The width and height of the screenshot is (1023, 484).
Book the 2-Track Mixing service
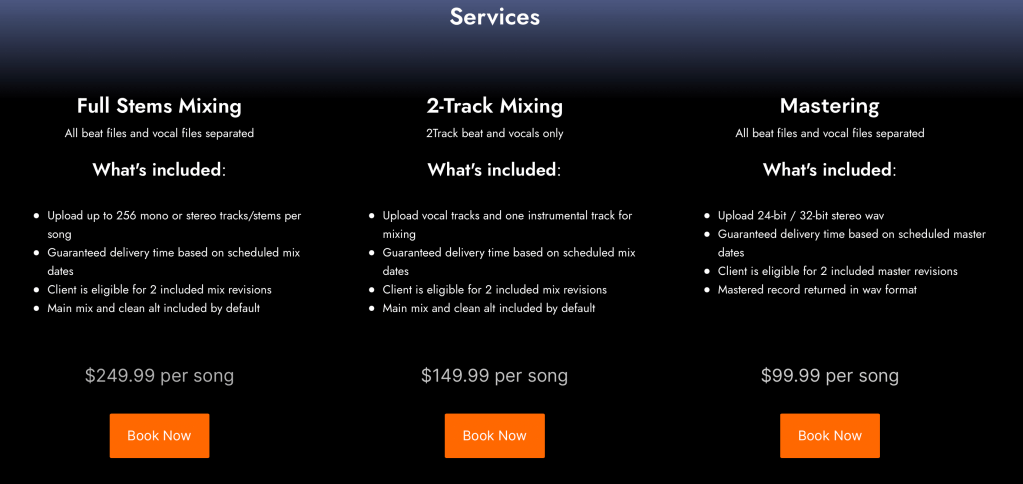point(494,436)
